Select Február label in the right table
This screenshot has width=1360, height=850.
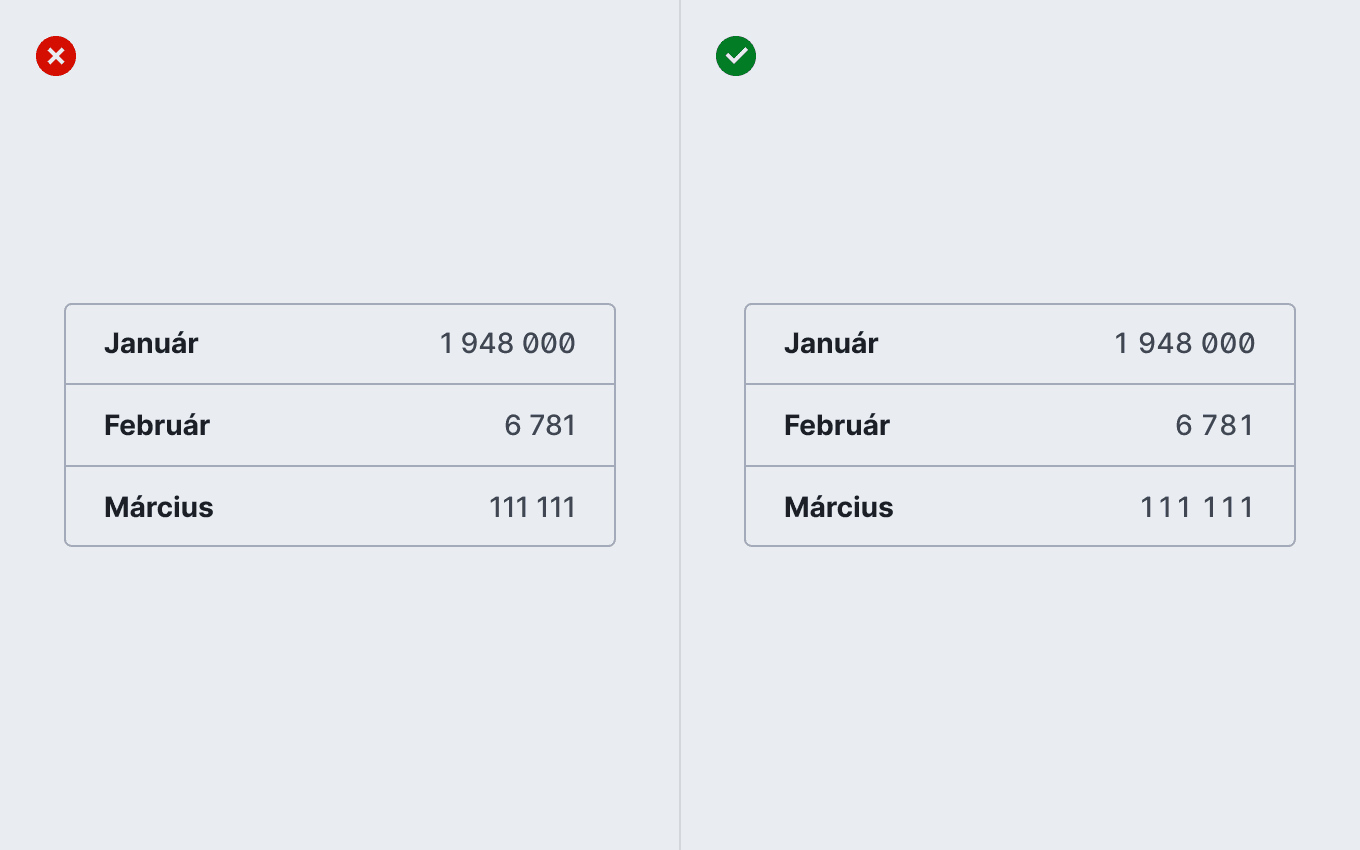[x=837, y=425]
